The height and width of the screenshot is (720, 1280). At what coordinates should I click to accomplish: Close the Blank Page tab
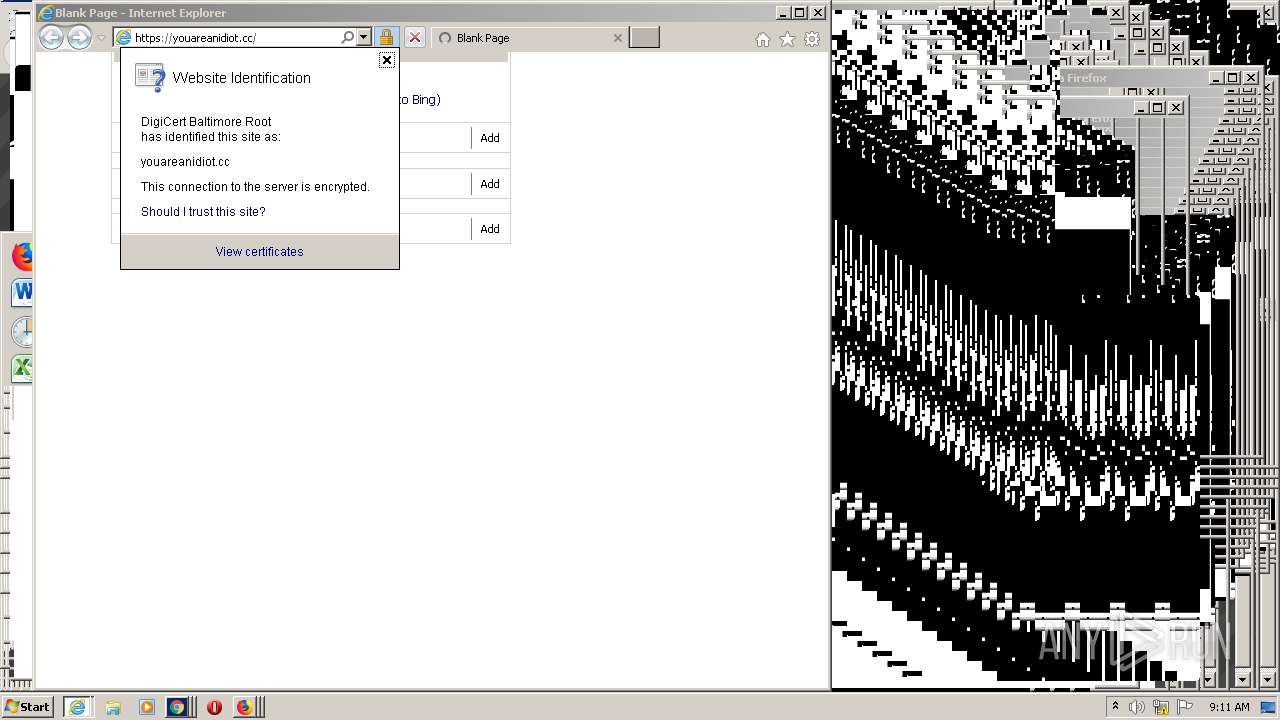(x=617, y=38)
